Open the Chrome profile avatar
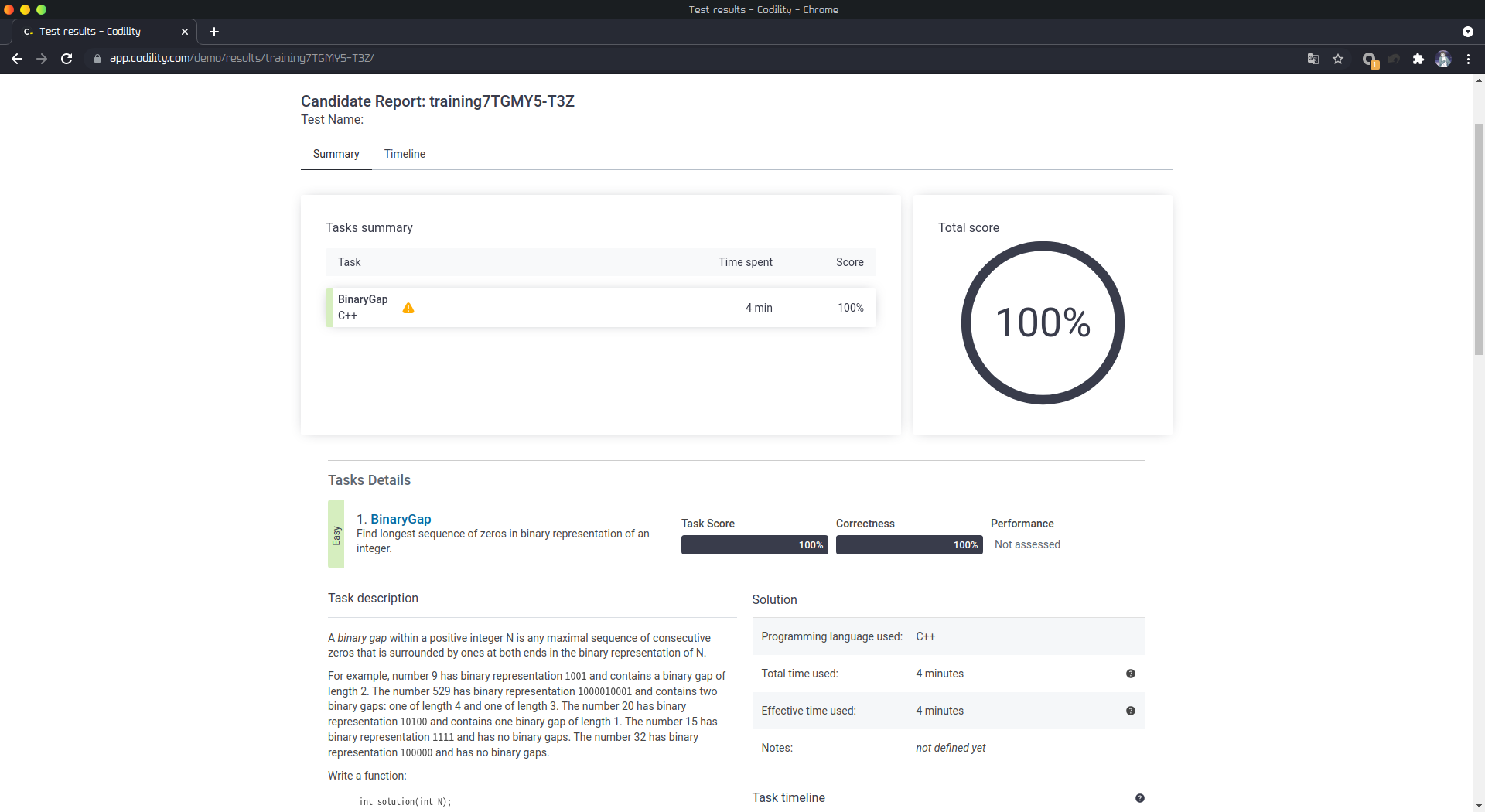Viewport: 1485px width, 812px height. pos(1443,59)
